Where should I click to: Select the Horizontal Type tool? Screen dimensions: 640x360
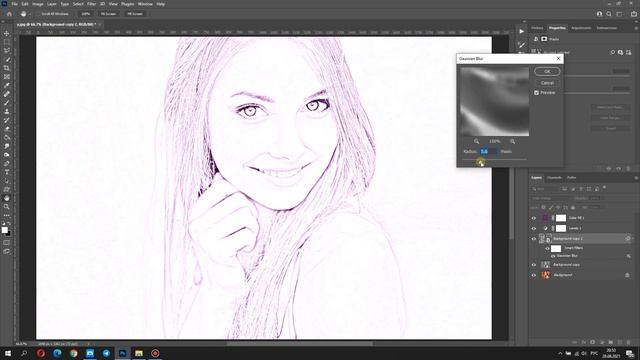pos(7,172)
